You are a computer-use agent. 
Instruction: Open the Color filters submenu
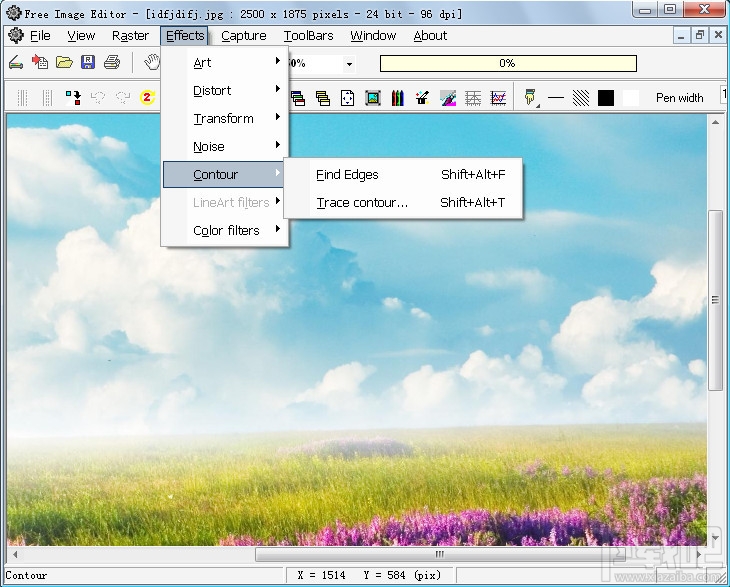pos(226,230)
